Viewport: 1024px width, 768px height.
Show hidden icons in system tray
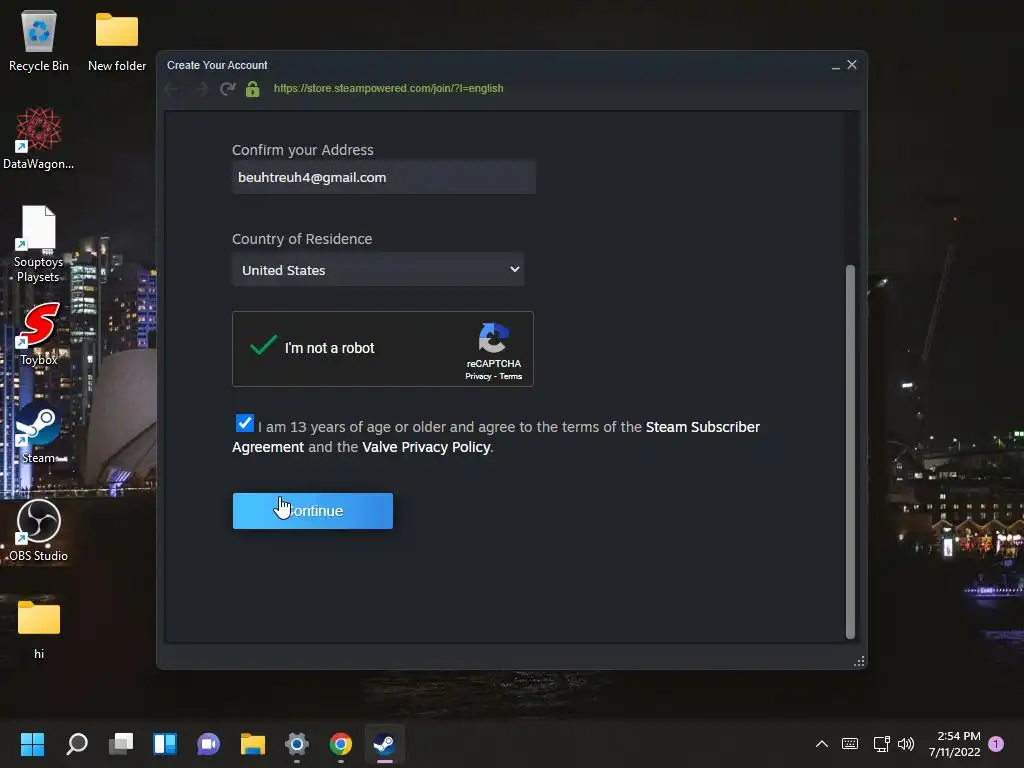[822, 743]
